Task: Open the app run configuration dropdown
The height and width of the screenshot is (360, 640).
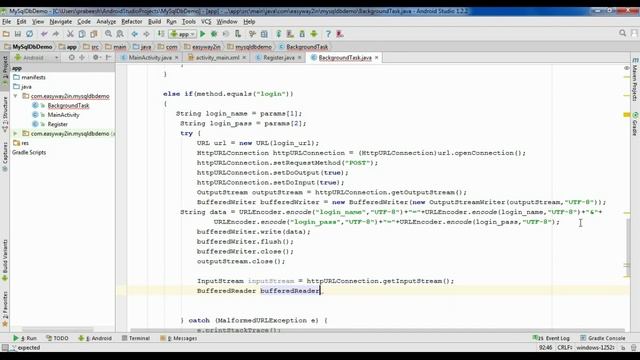Action: click(x=183, y=34)
